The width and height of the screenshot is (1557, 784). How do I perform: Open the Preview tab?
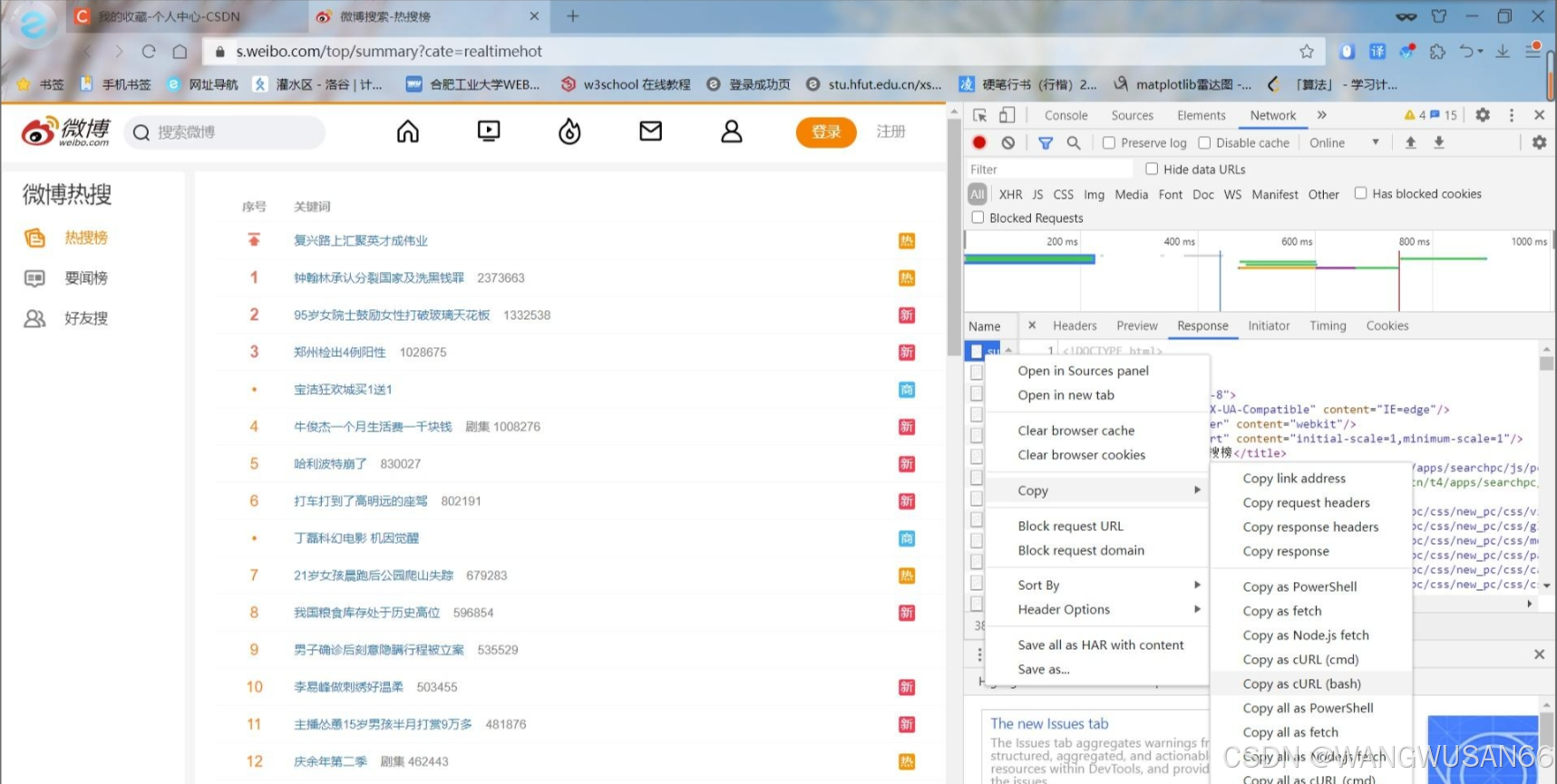pyautogui.click(x=1137, y=325)
